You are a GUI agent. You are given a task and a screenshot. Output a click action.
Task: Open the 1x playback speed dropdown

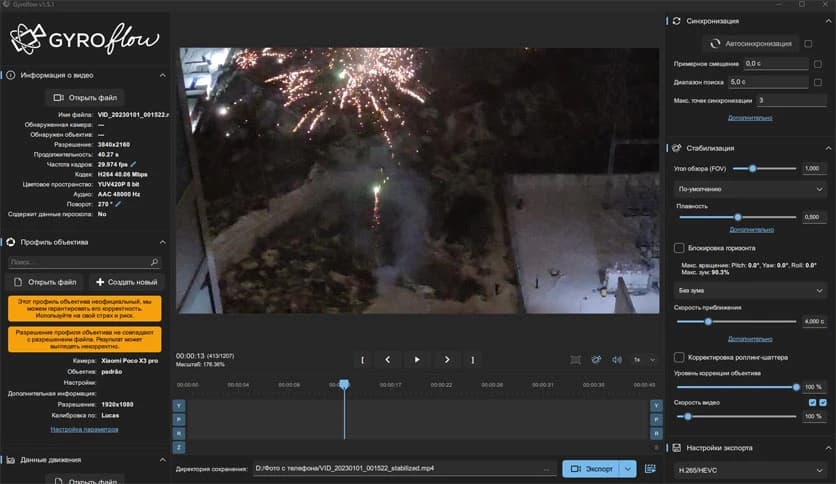644,360
